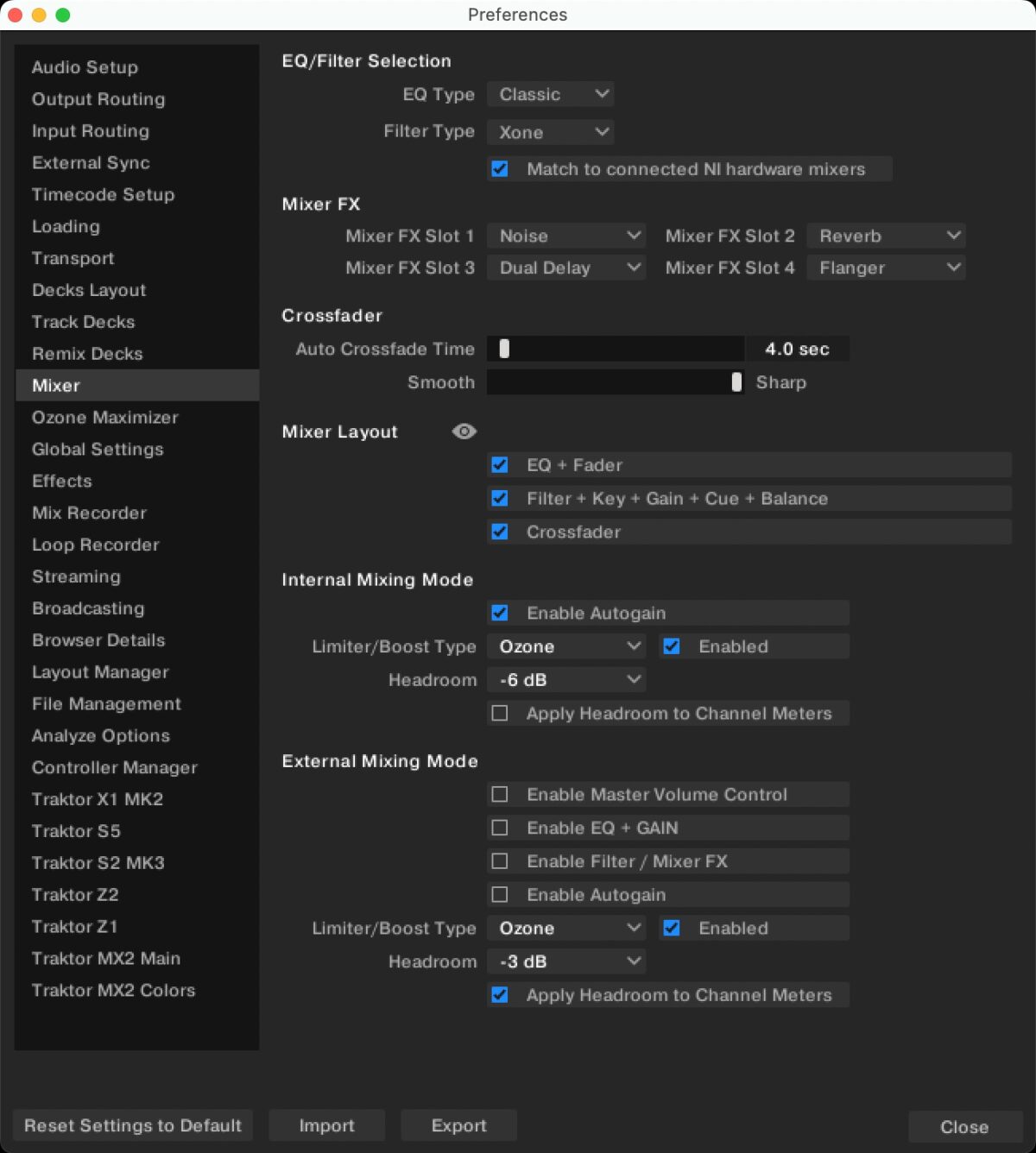This screenshot has height=1153, width=1036.
Task: Click the Auto Crossfade Time slider handle
Action: pos(504,349)
